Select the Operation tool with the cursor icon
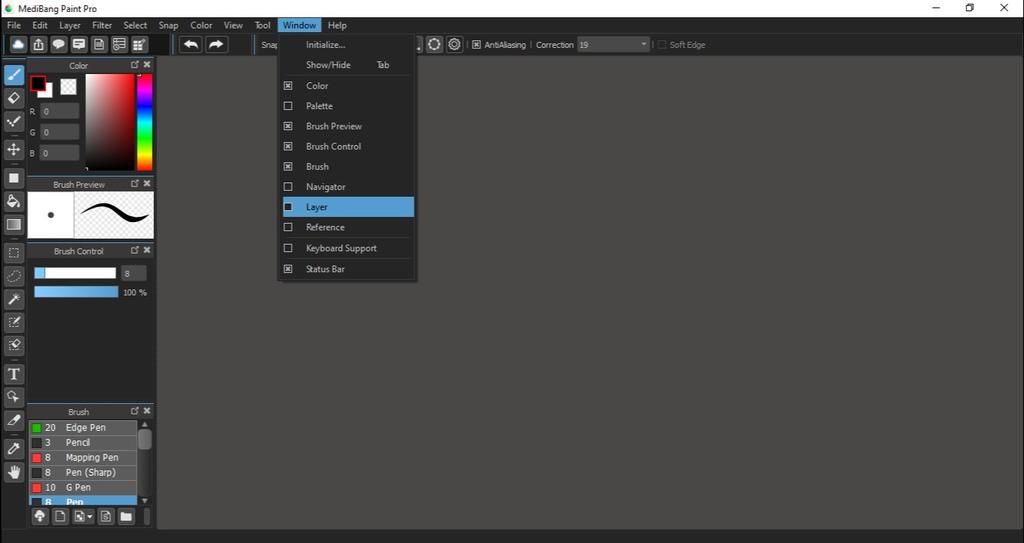 14,397
